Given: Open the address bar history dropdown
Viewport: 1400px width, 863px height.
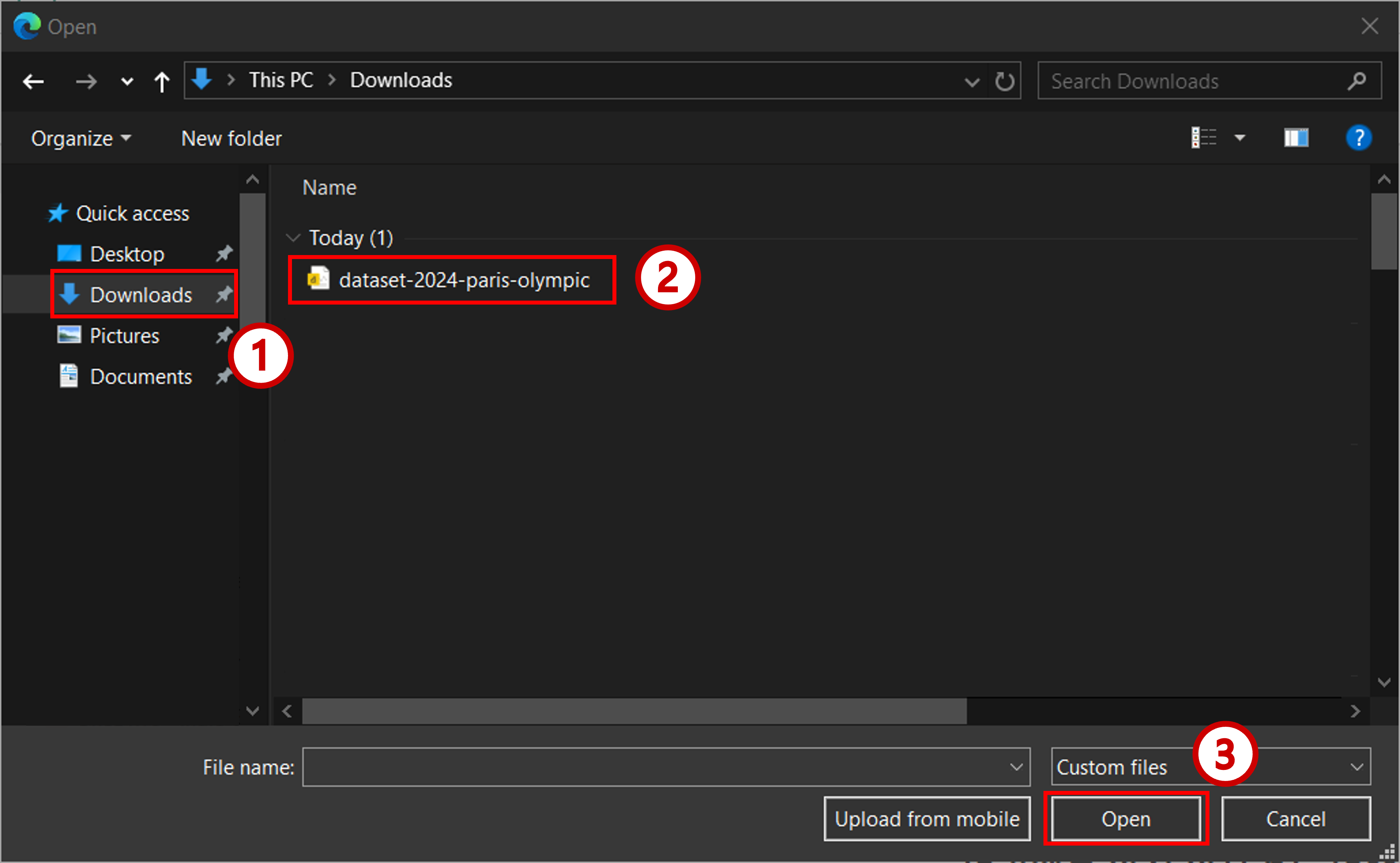Looking at the screenshot, I should (x=972, y=82).
